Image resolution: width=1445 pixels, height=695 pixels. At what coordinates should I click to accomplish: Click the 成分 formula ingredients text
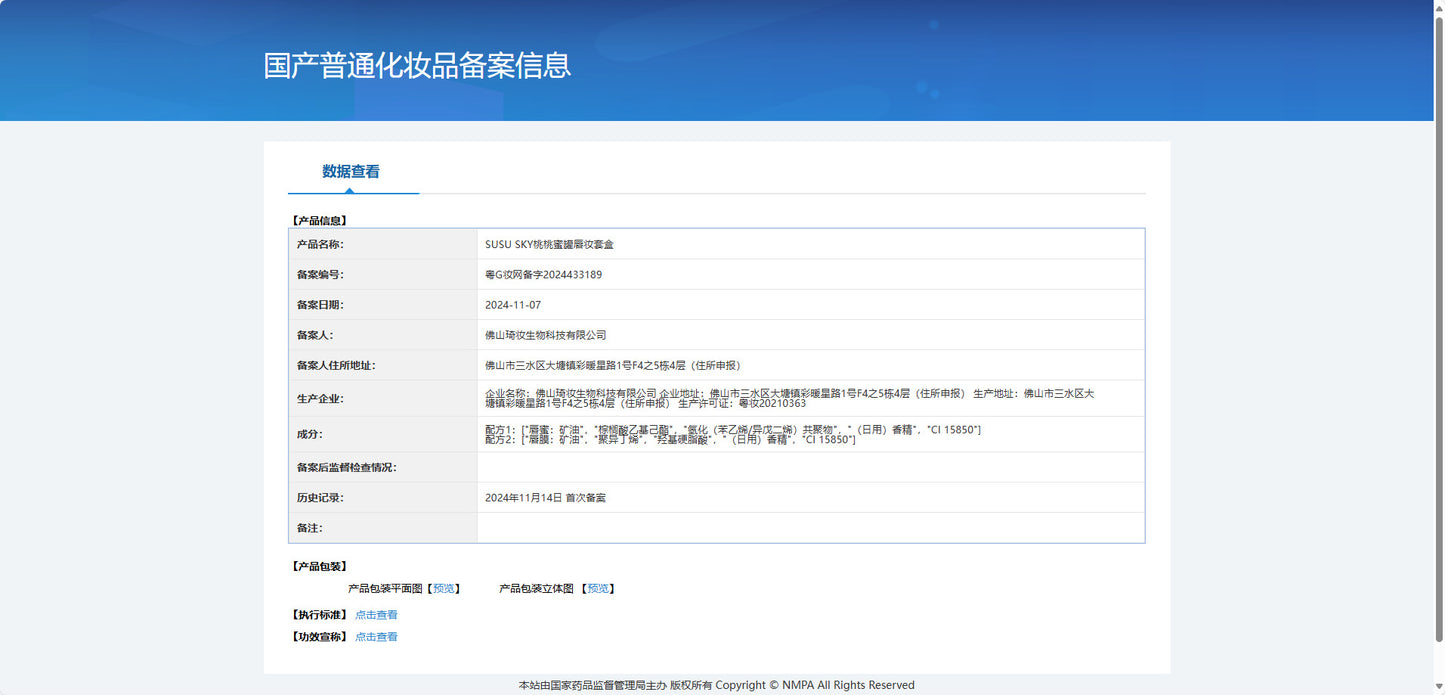point(733,434)
